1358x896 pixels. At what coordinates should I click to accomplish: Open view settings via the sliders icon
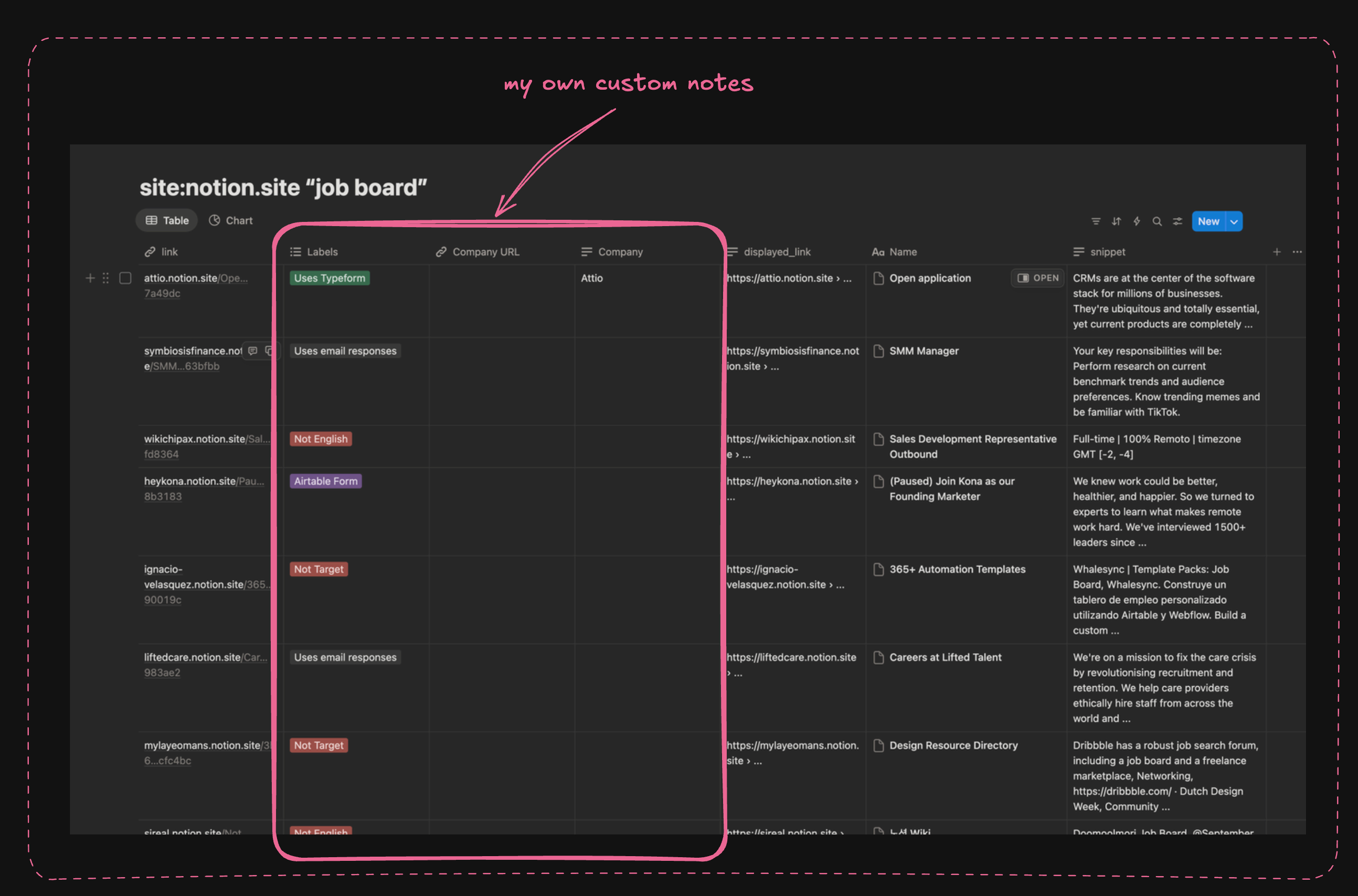[x=1177, y=221]
